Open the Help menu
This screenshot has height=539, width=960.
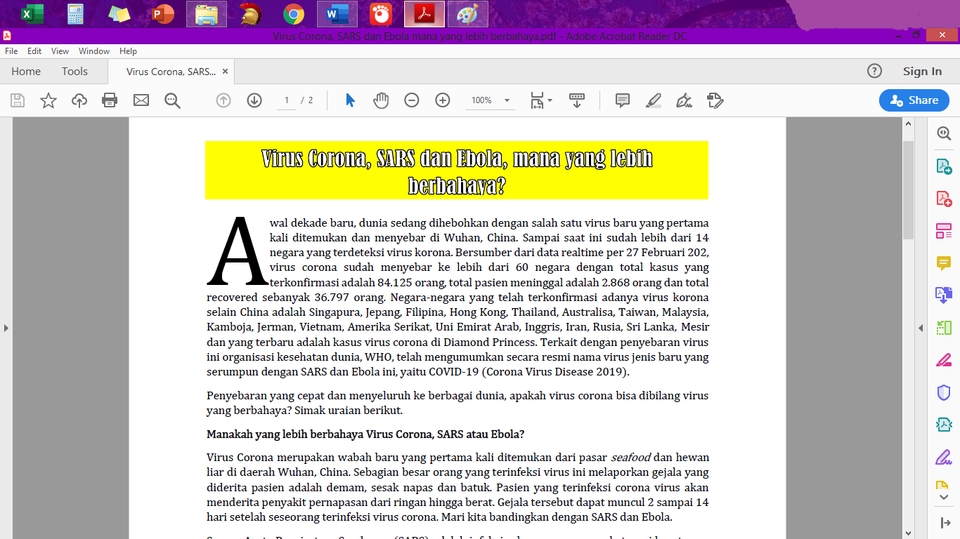coord(128,51)
